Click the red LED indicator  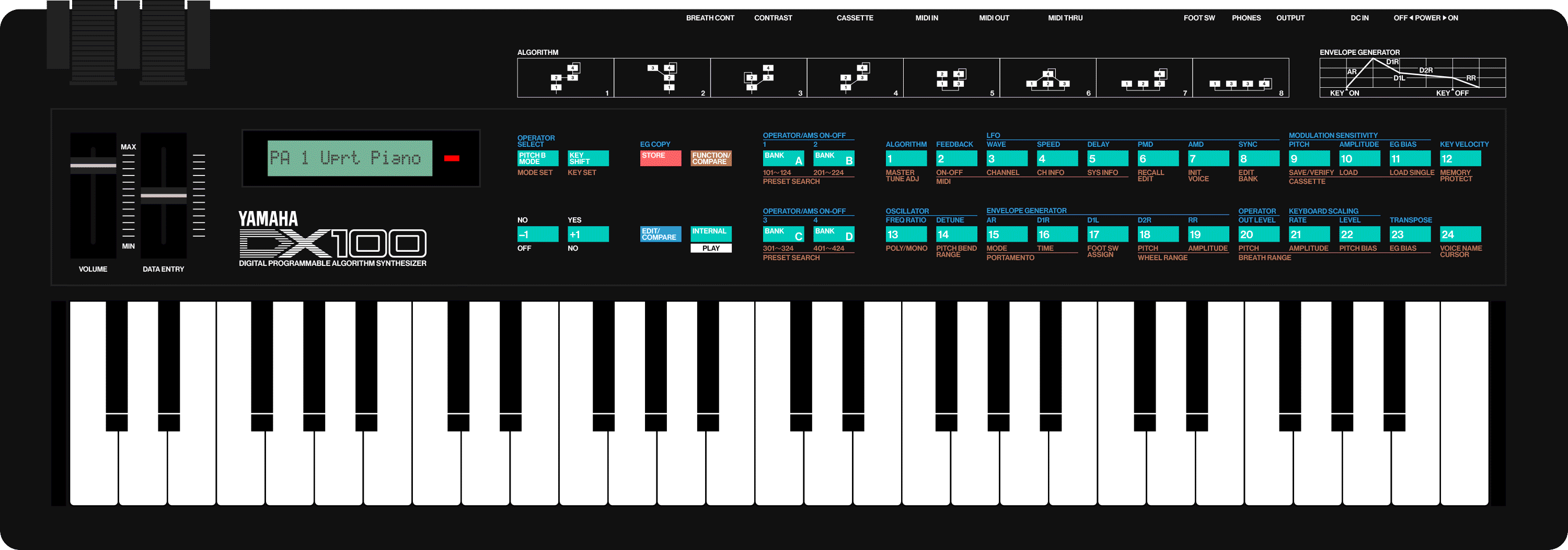tap(452, 158)
